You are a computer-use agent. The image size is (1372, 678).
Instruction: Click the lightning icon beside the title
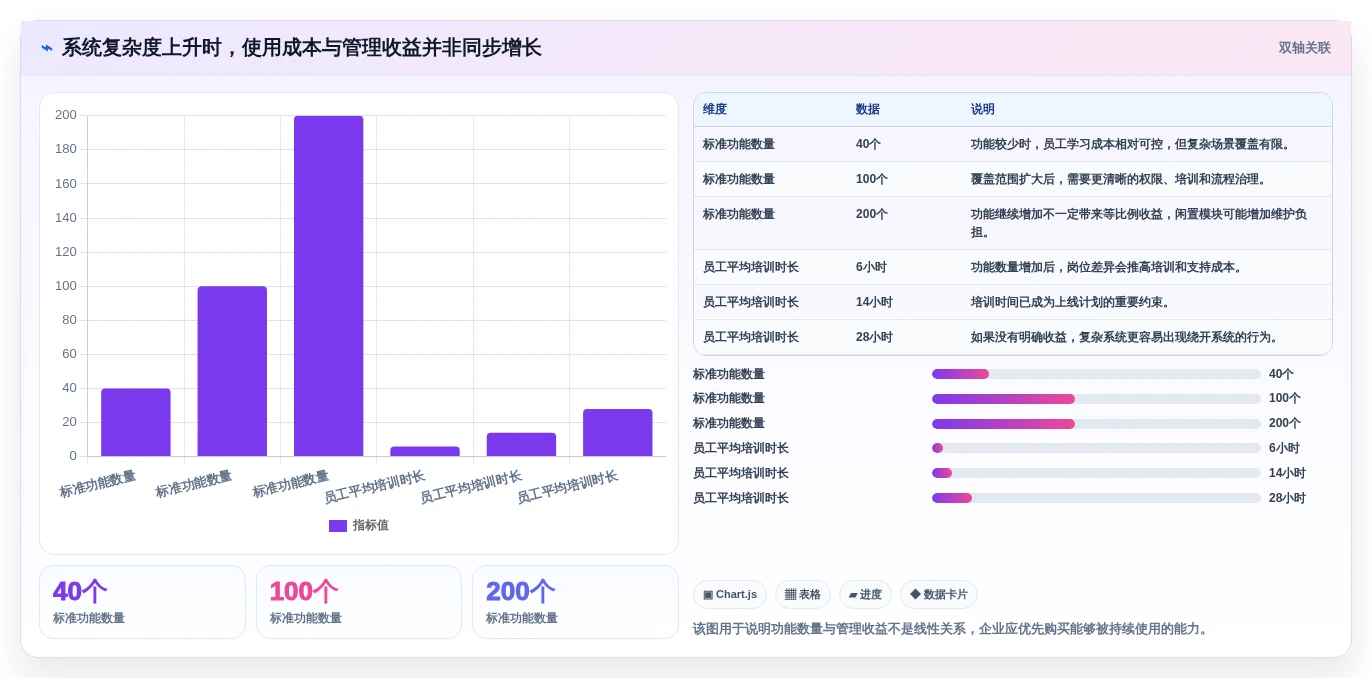[x=47, y=48]
